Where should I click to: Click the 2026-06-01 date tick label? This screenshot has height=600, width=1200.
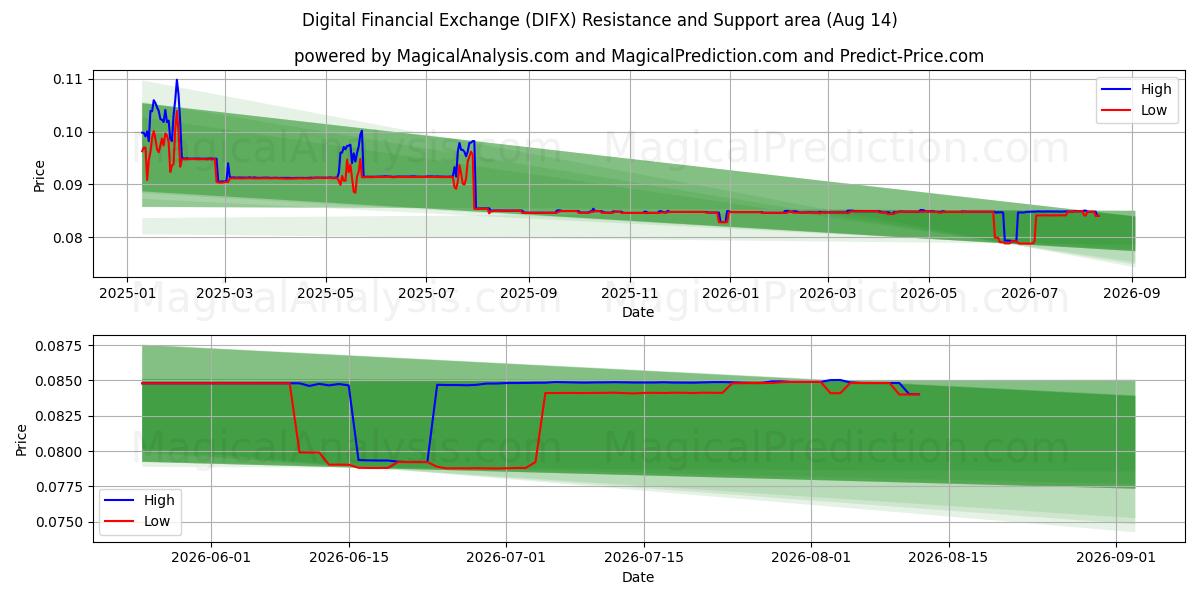(x=212, y=557)
